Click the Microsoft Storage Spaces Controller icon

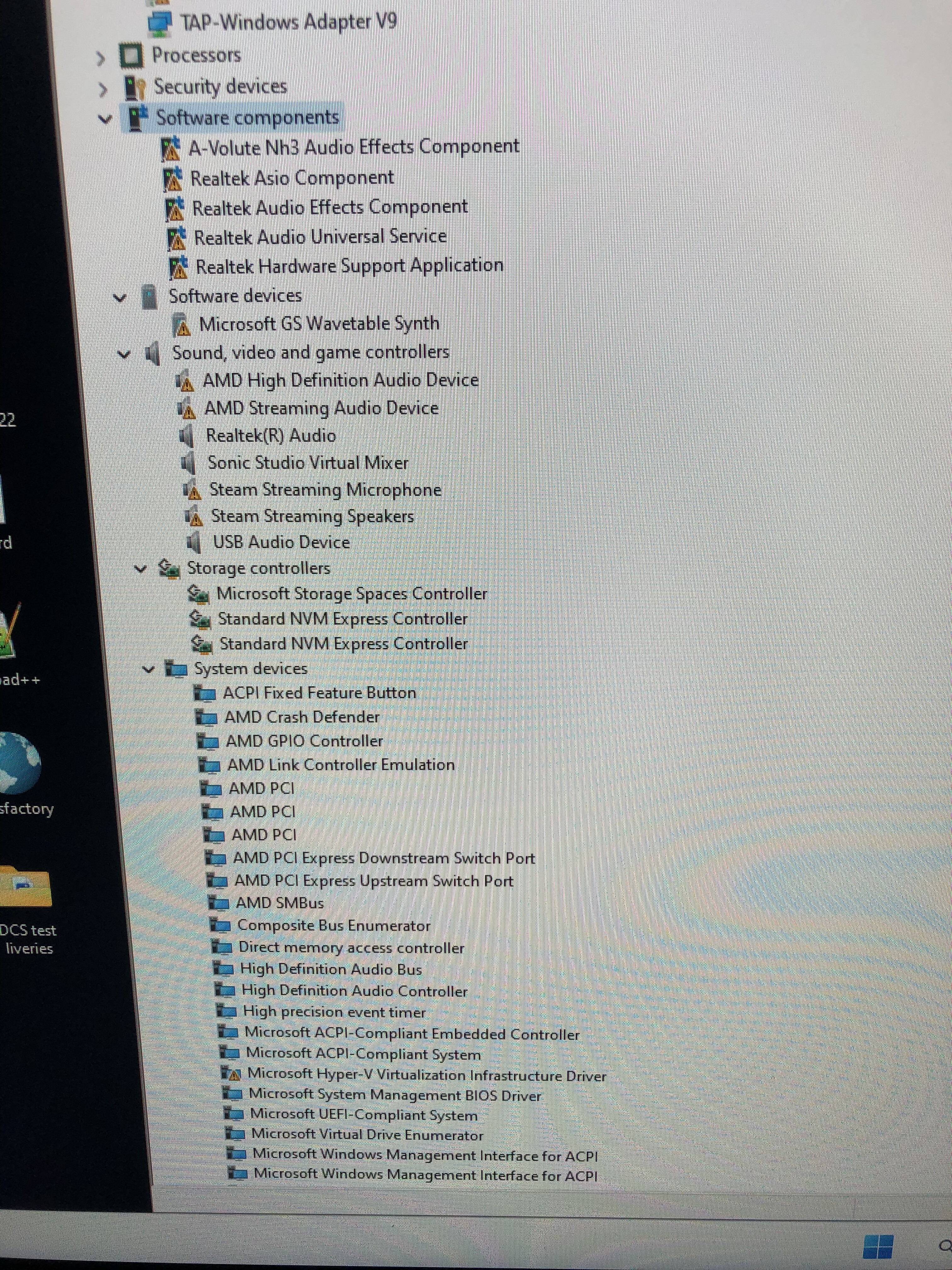[x=199, y=594]
